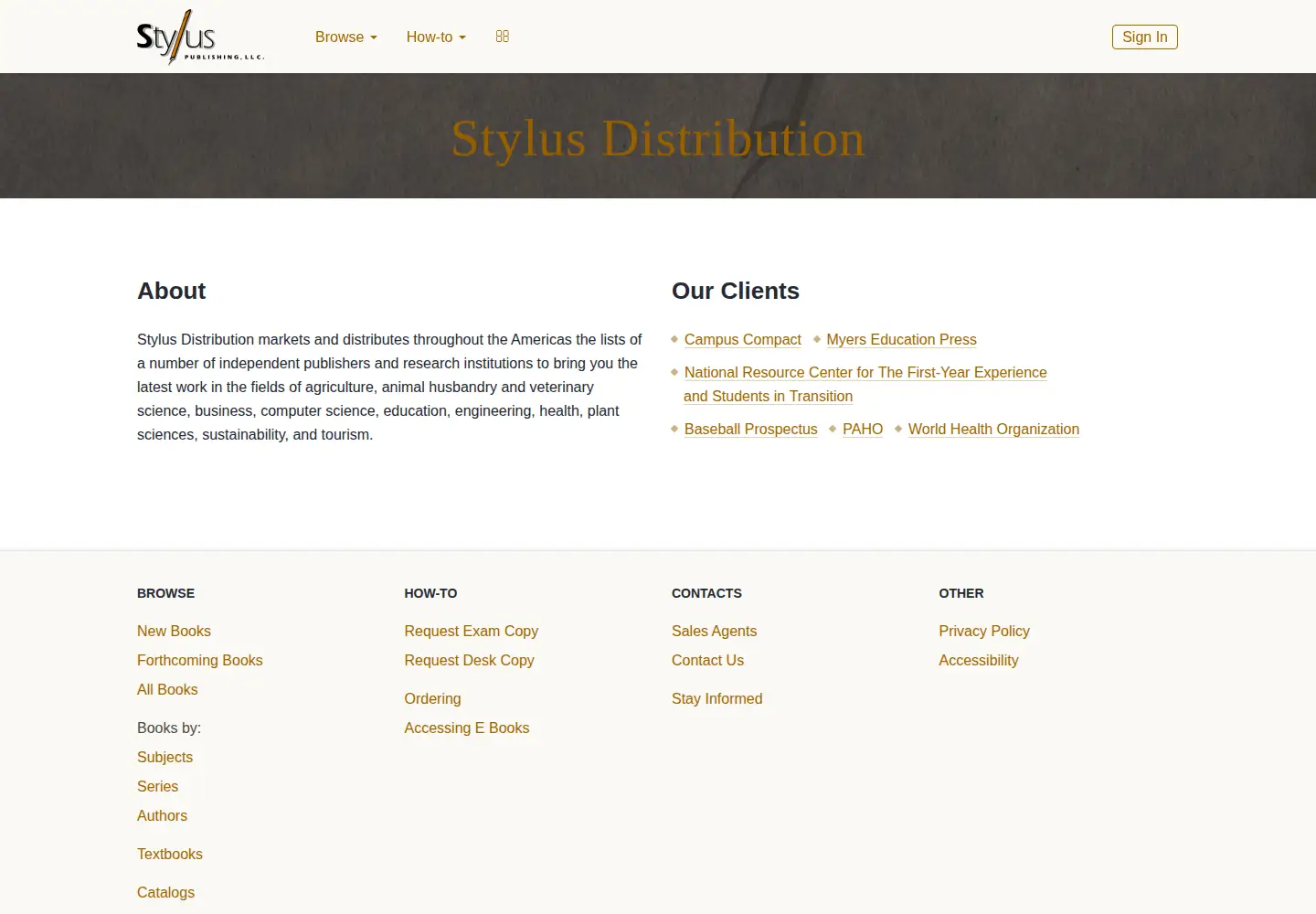Click the CONTACTS footer heading

pos(706,593)
